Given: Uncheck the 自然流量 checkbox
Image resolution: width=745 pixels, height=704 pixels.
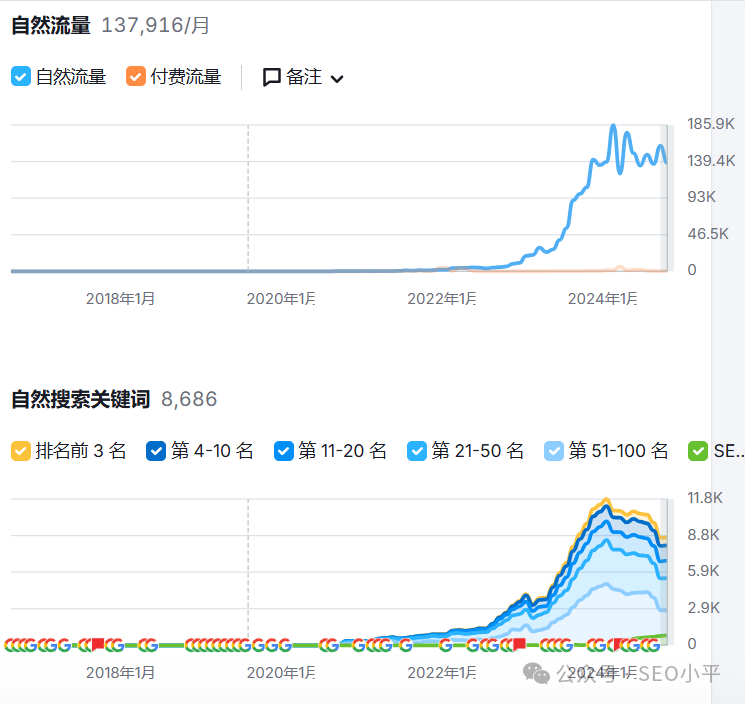Looking at the screenshot, I should [x=21, y=76].
